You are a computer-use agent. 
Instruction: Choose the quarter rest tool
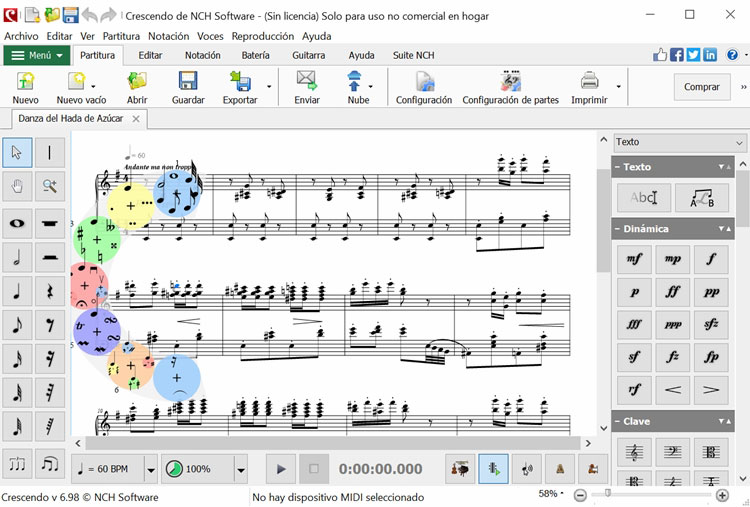[50, 291]
